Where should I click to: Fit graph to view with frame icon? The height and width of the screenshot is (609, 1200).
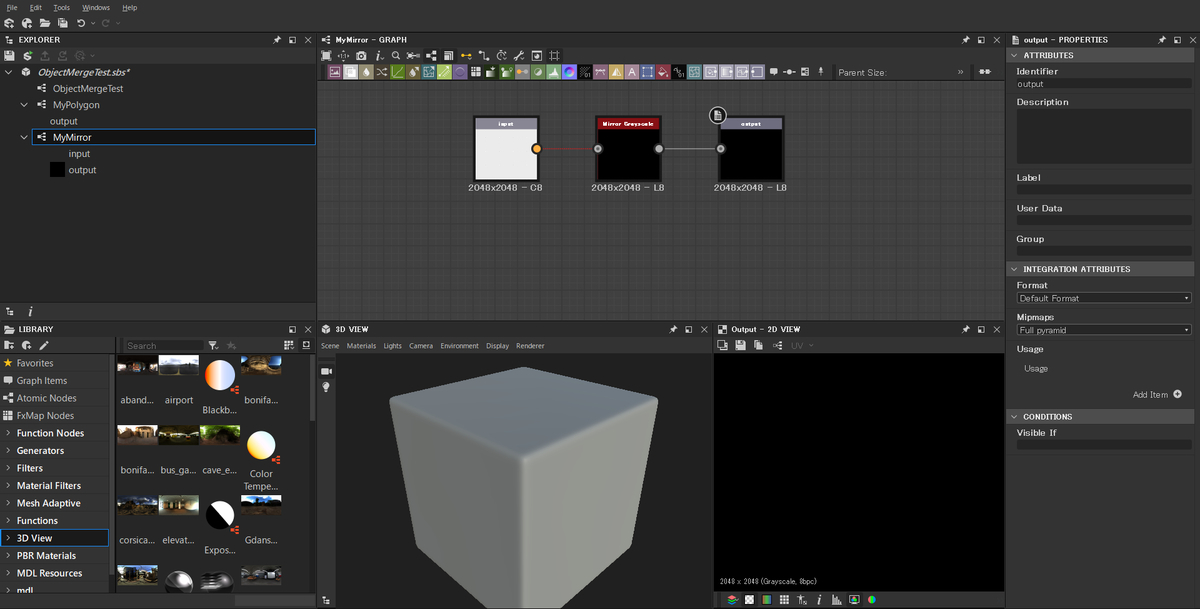pyautogui.click(x=326, y=56)
